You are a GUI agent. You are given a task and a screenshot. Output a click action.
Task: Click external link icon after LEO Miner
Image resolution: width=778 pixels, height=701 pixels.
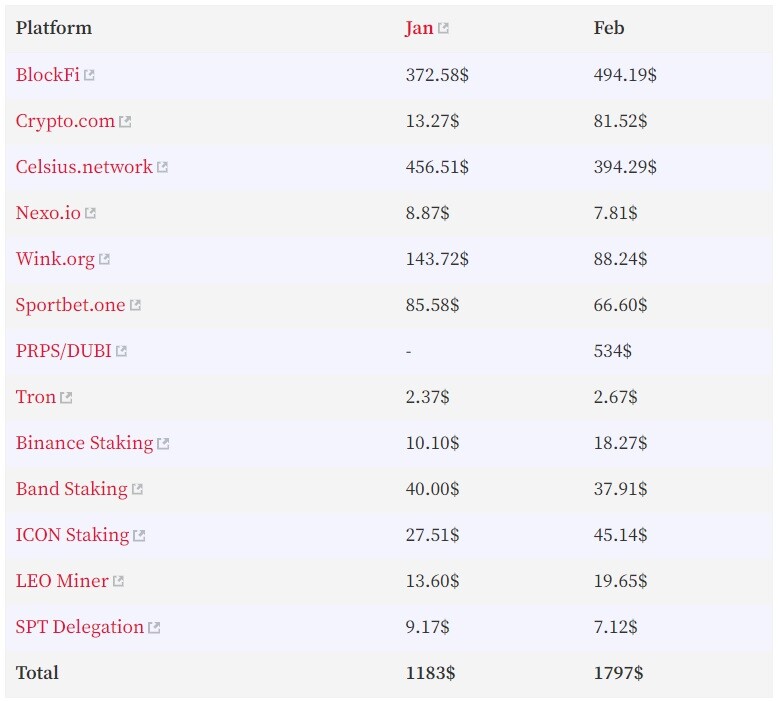[119, 582]
